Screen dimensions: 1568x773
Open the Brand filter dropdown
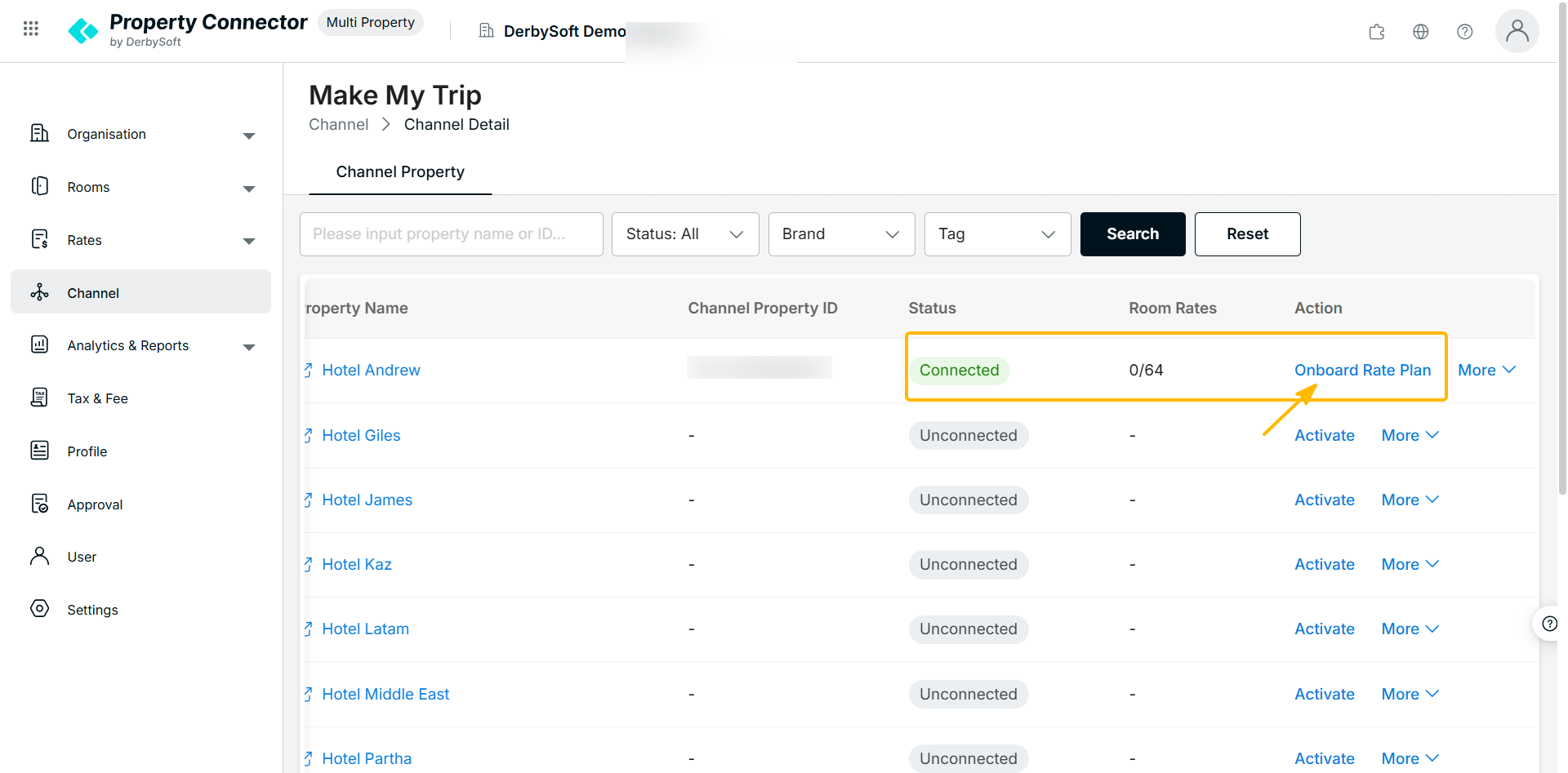(841, 234)
